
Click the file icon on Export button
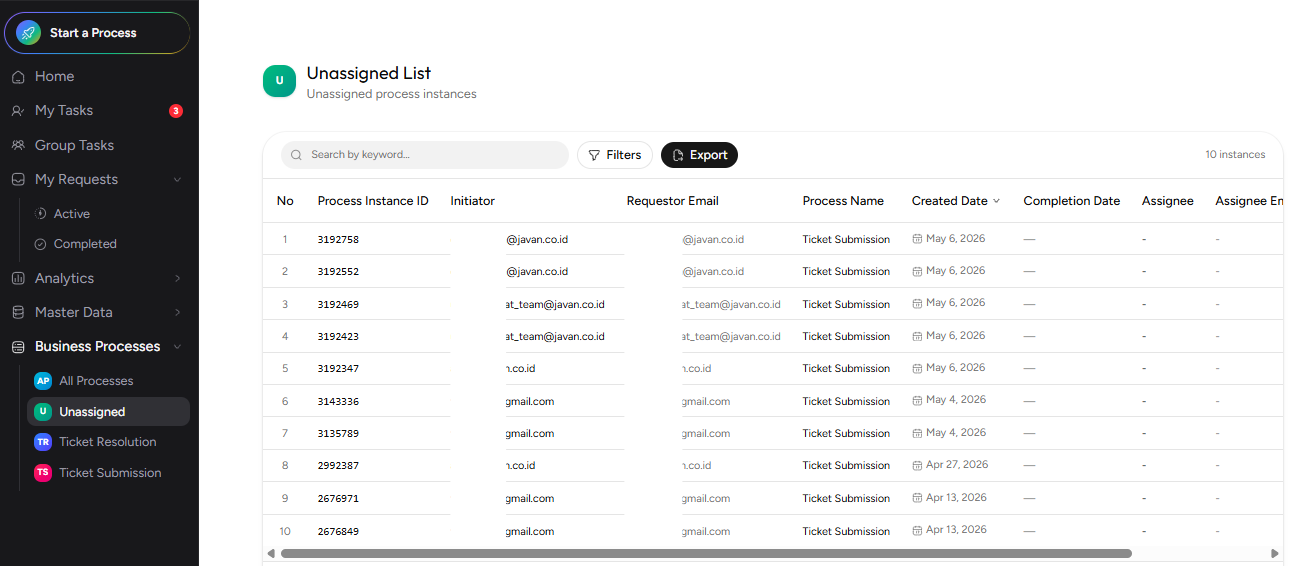tap(678, 155)
